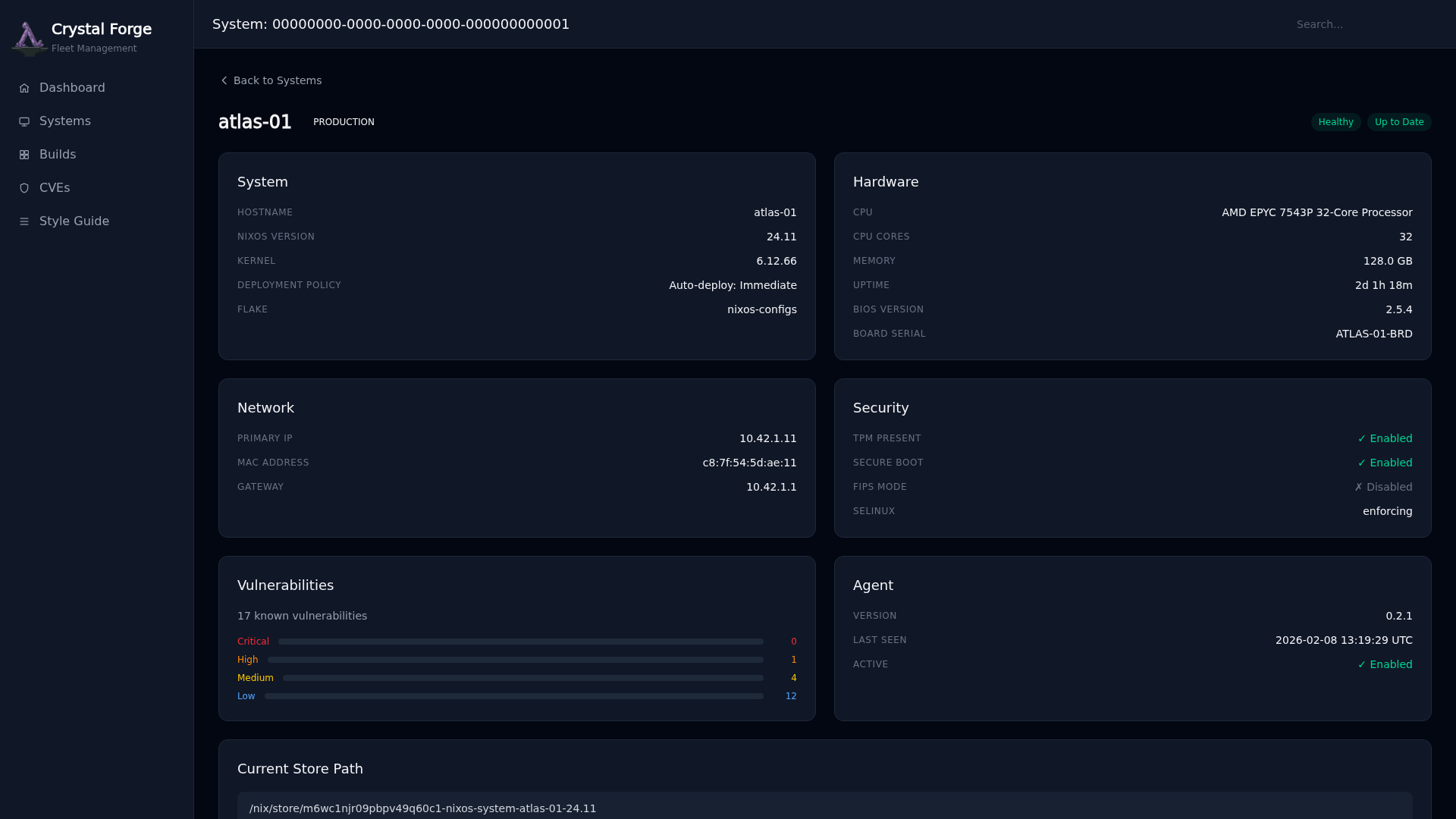1456x819 pixels.
Task: Click the current nix store path text
Action: [x=422, y=808]
